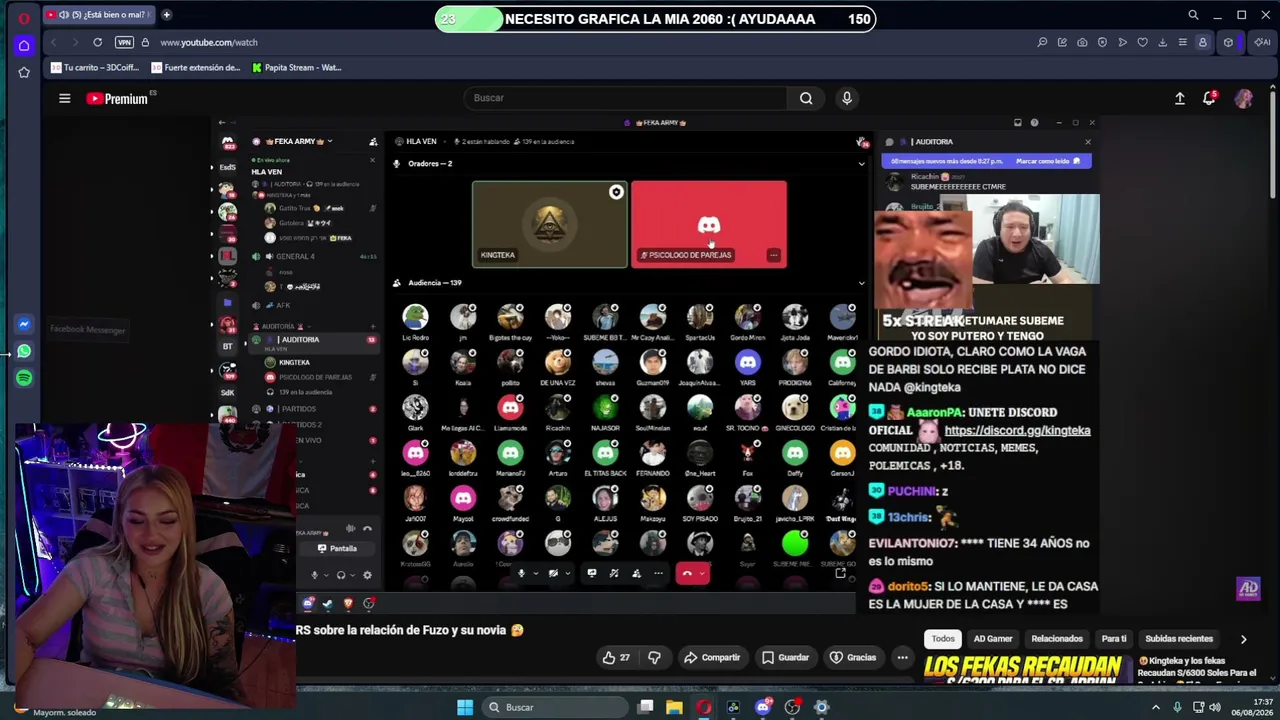
Task: Click Discord user settings gear in video
Action: point(367,575)
